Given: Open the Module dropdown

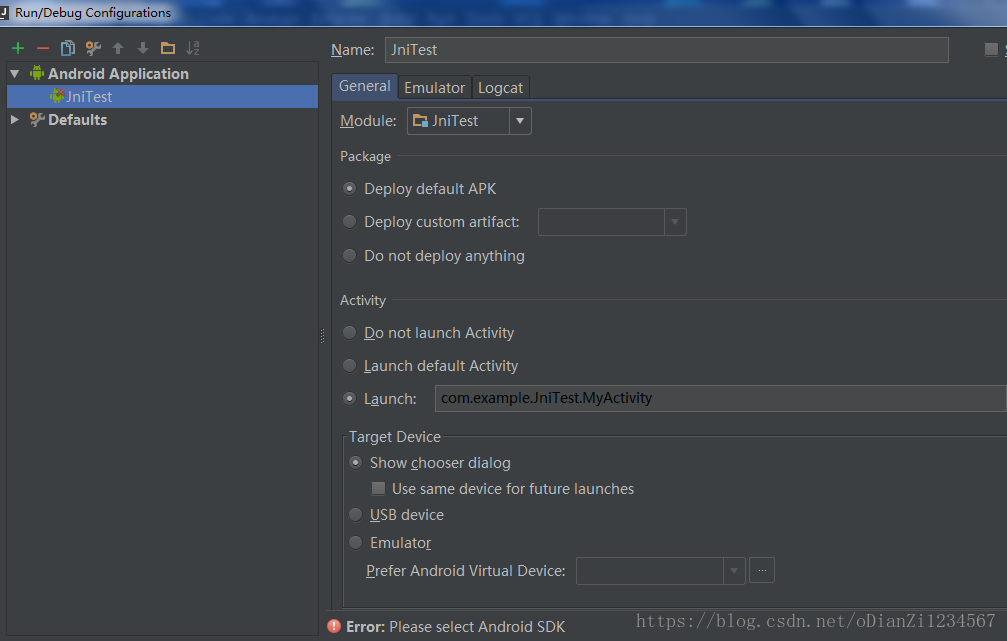Looking at the screenshot, I should coord(519,120).
